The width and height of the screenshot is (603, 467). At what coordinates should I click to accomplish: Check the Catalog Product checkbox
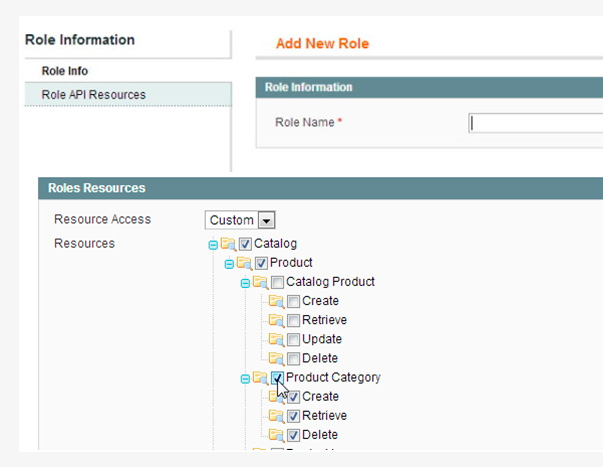pyautogui.click(x=277, y=282)
